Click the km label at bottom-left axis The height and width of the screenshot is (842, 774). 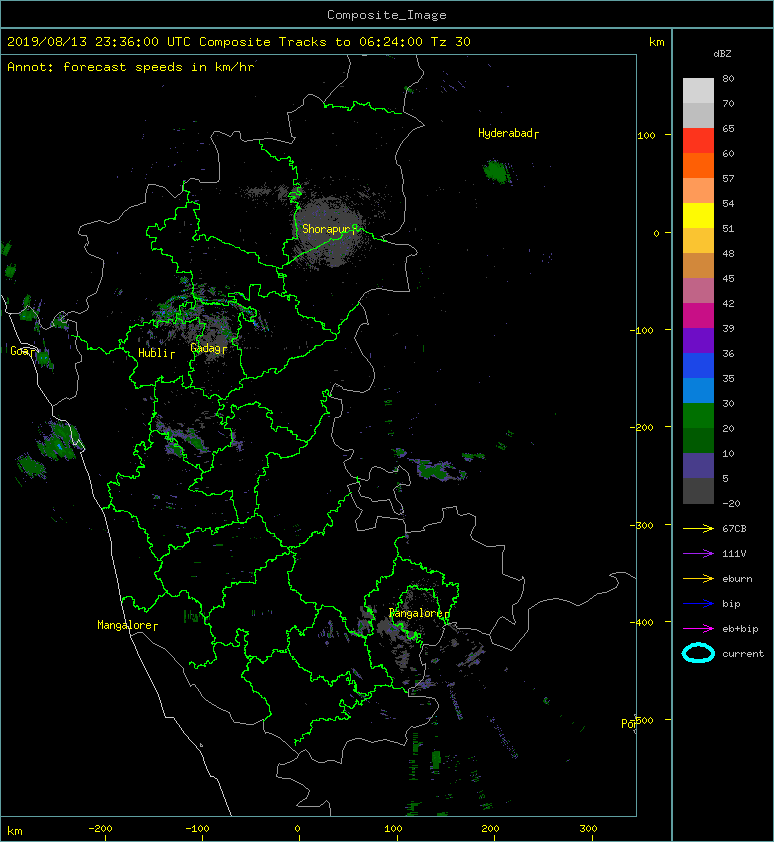tap(15, 831)
